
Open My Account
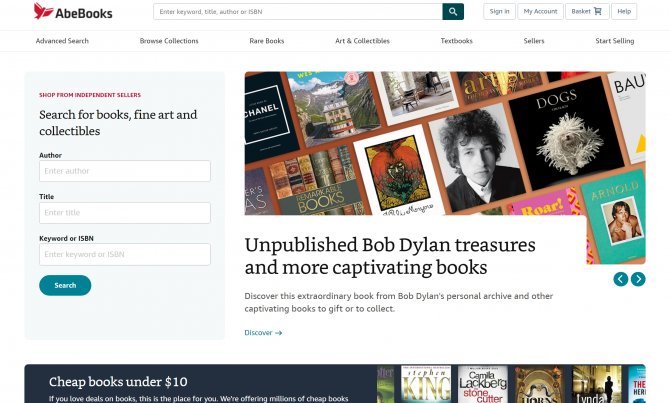click(x=540, y=12)
